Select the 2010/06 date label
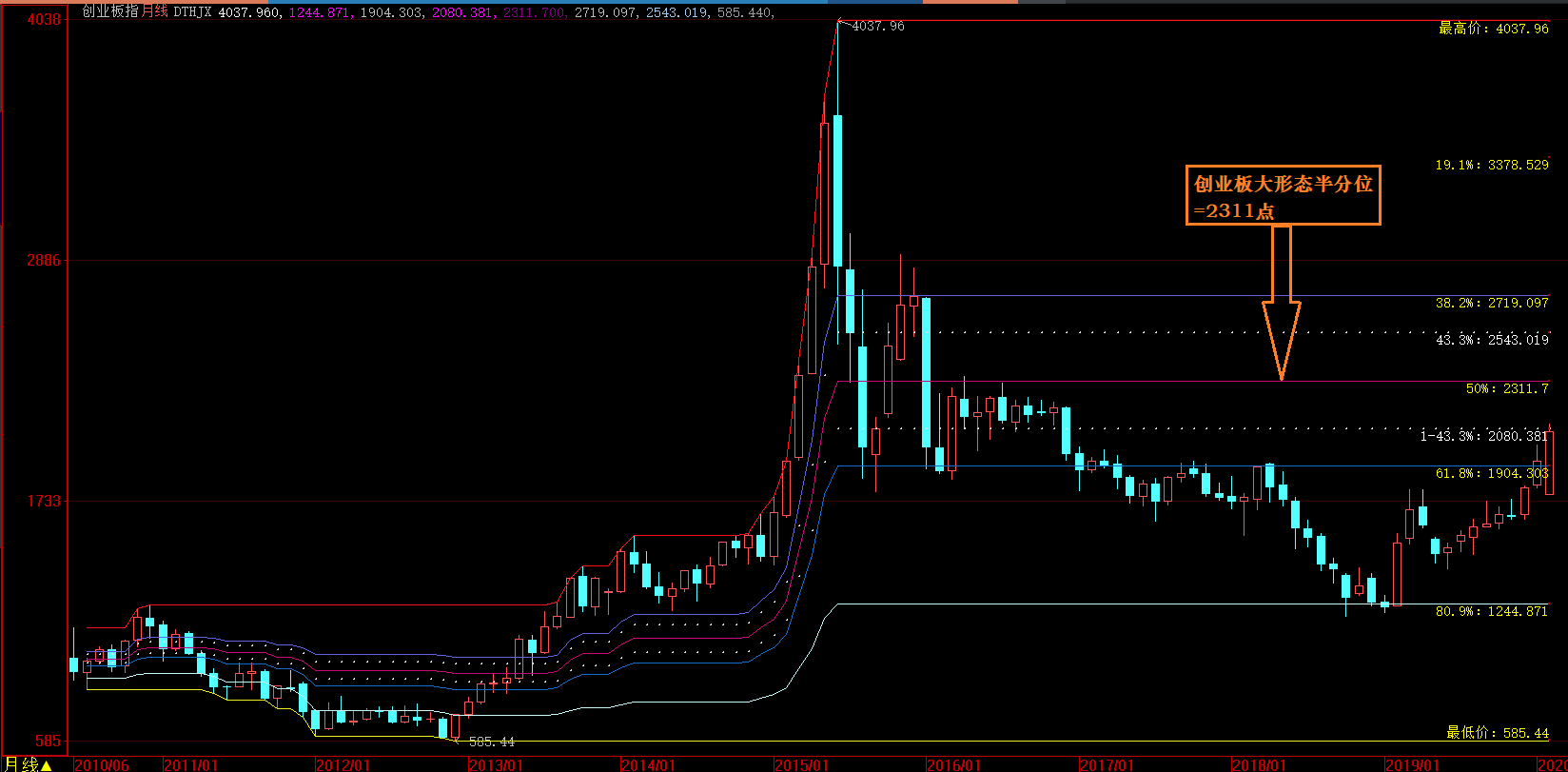The width and height of the screenshot is (1568, 772). pyautogui.click(x=102, y=765)
